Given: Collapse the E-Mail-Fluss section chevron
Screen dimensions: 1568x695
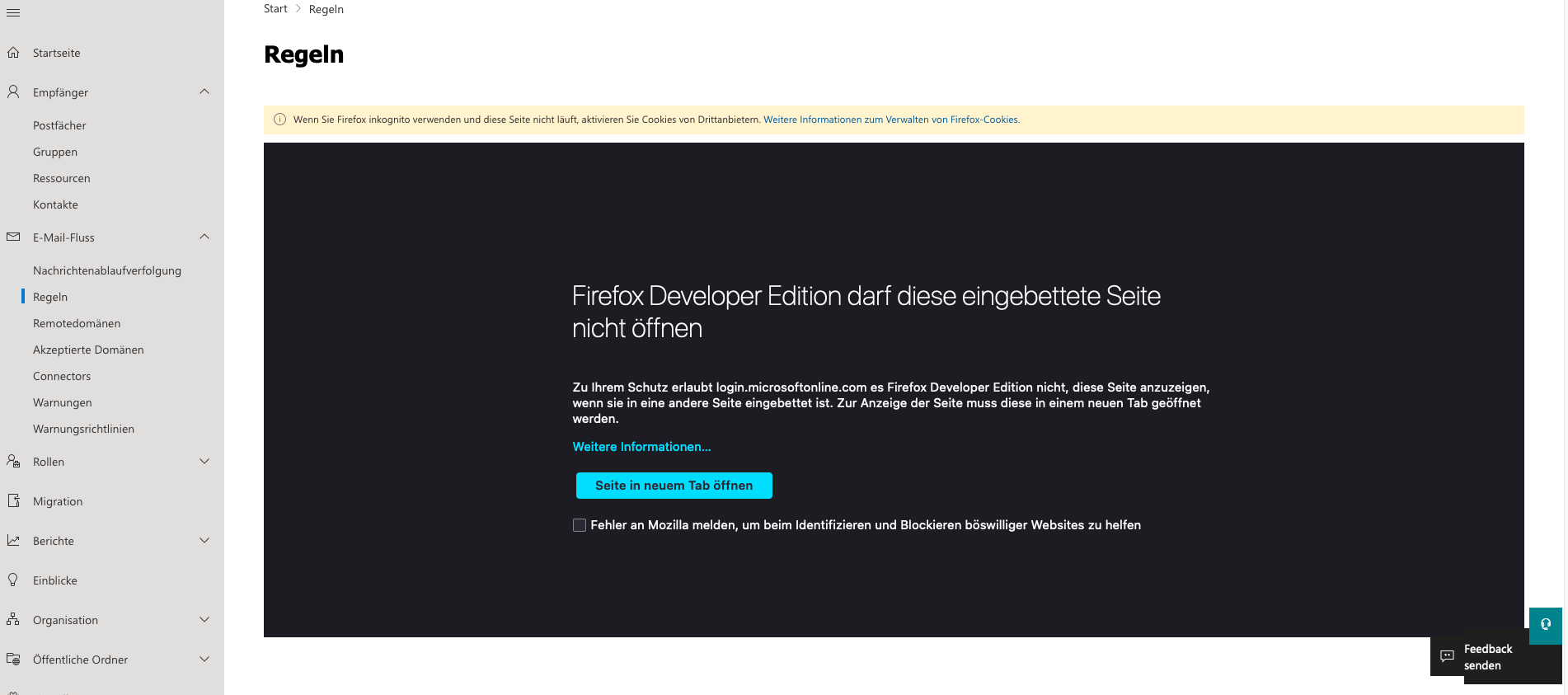Looking at the screenshot, I should [204, 237].
